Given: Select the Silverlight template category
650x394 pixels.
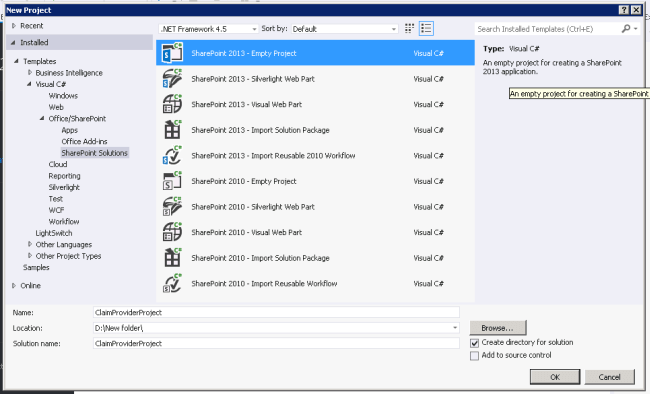Looking at the screenshot, I should (x=64, y=187).
